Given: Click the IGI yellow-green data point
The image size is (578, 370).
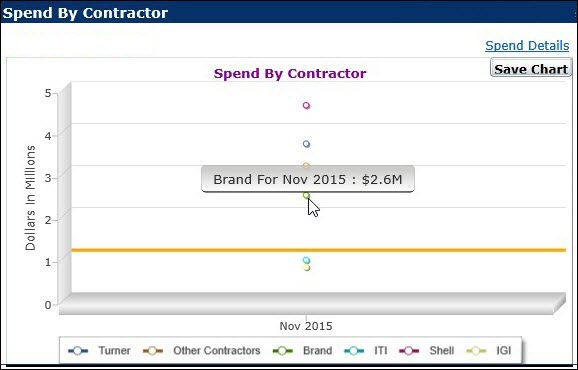Looking at the screenshot, I should point(307,268).
